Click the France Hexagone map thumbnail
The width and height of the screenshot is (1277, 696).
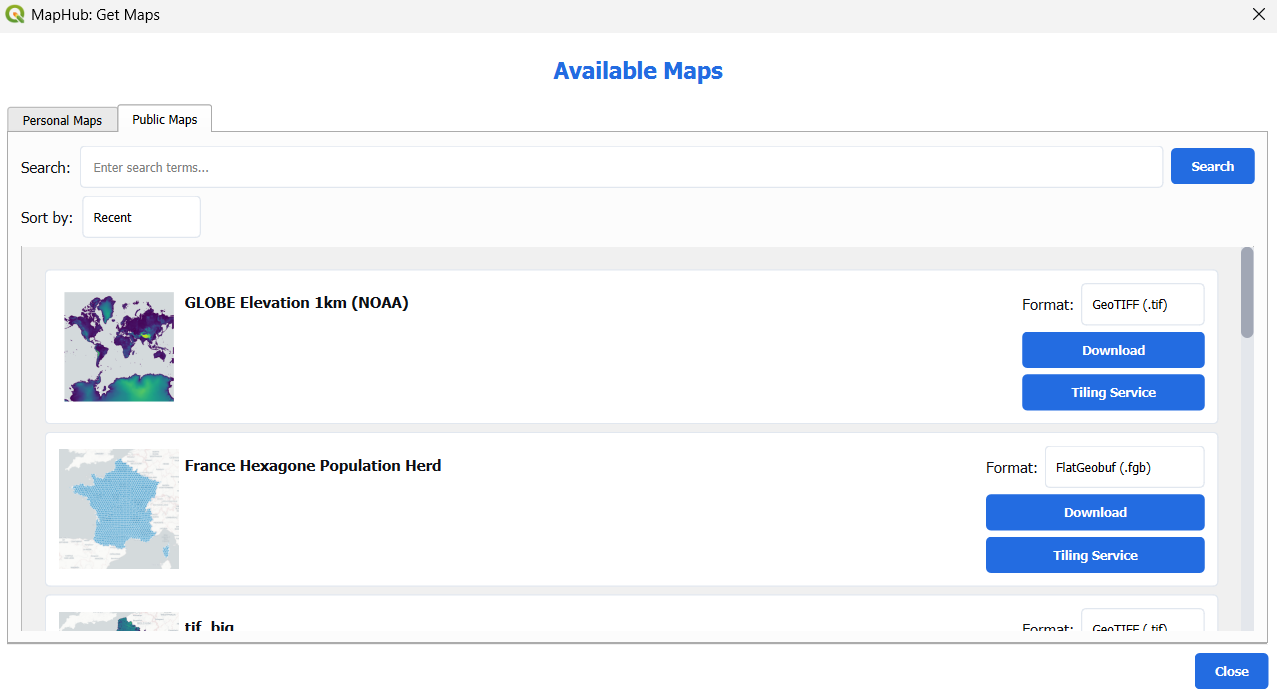pyautogui.click(x=119, y=509)
